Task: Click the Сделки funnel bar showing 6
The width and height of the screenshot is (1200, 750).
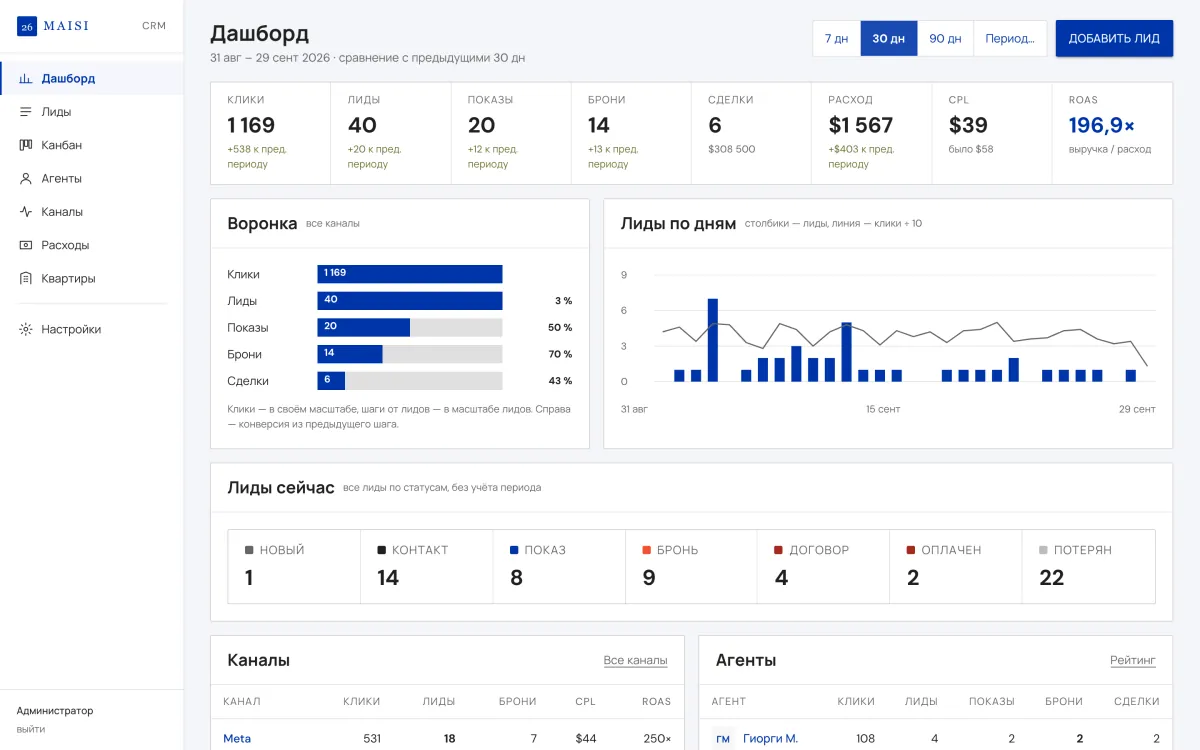Action: [331, 380]
